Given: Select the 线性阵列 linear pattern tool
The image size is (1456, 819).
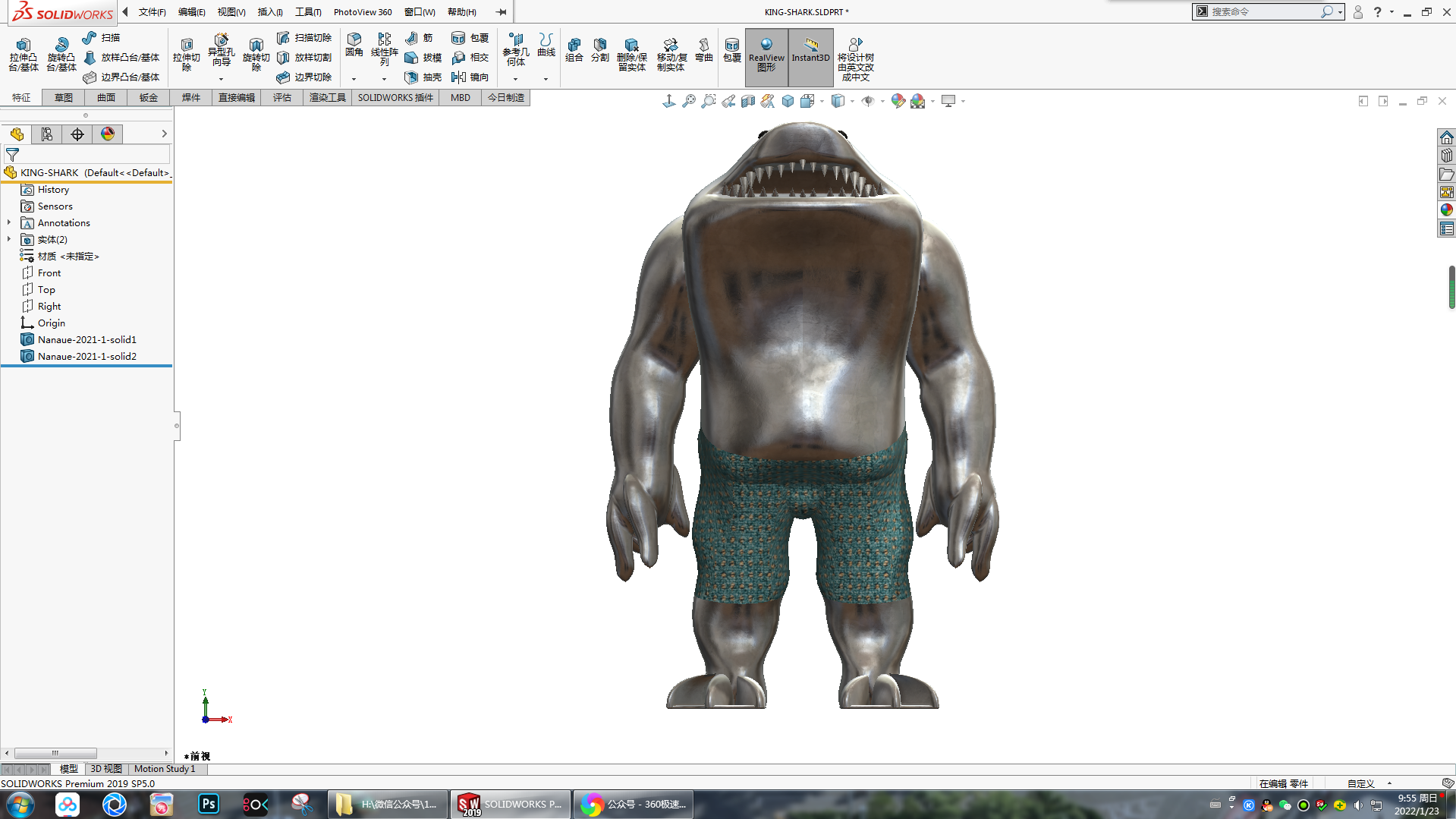Looking at the screenshot, I should tap(385, 49).
